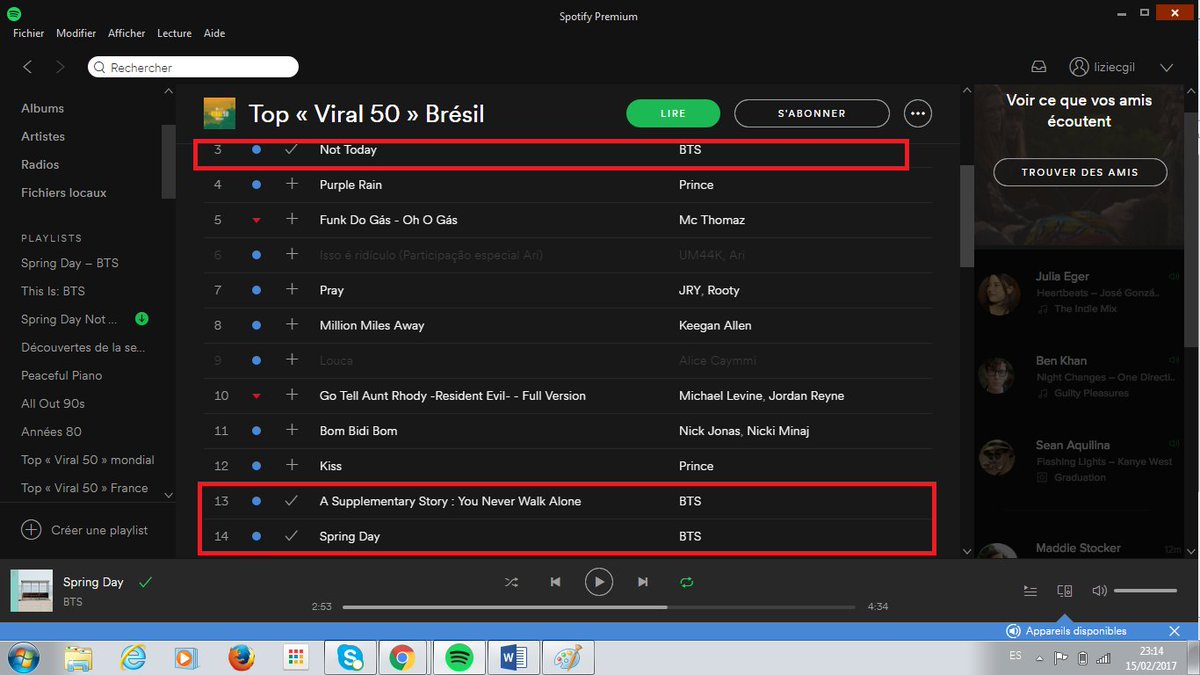This screenshot has width=1200, height=675.
Task: Toggle the saved checkmark for Not Today
Action: [291, 149]
